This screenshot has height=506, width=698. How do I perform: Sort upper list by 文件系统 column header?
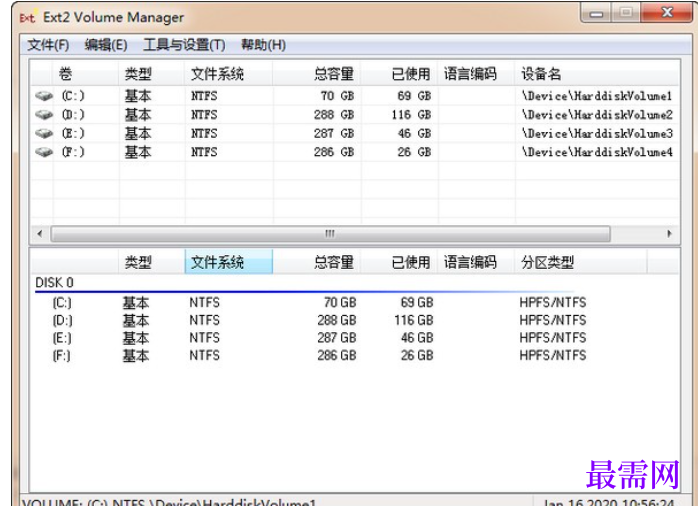point(228,73)
